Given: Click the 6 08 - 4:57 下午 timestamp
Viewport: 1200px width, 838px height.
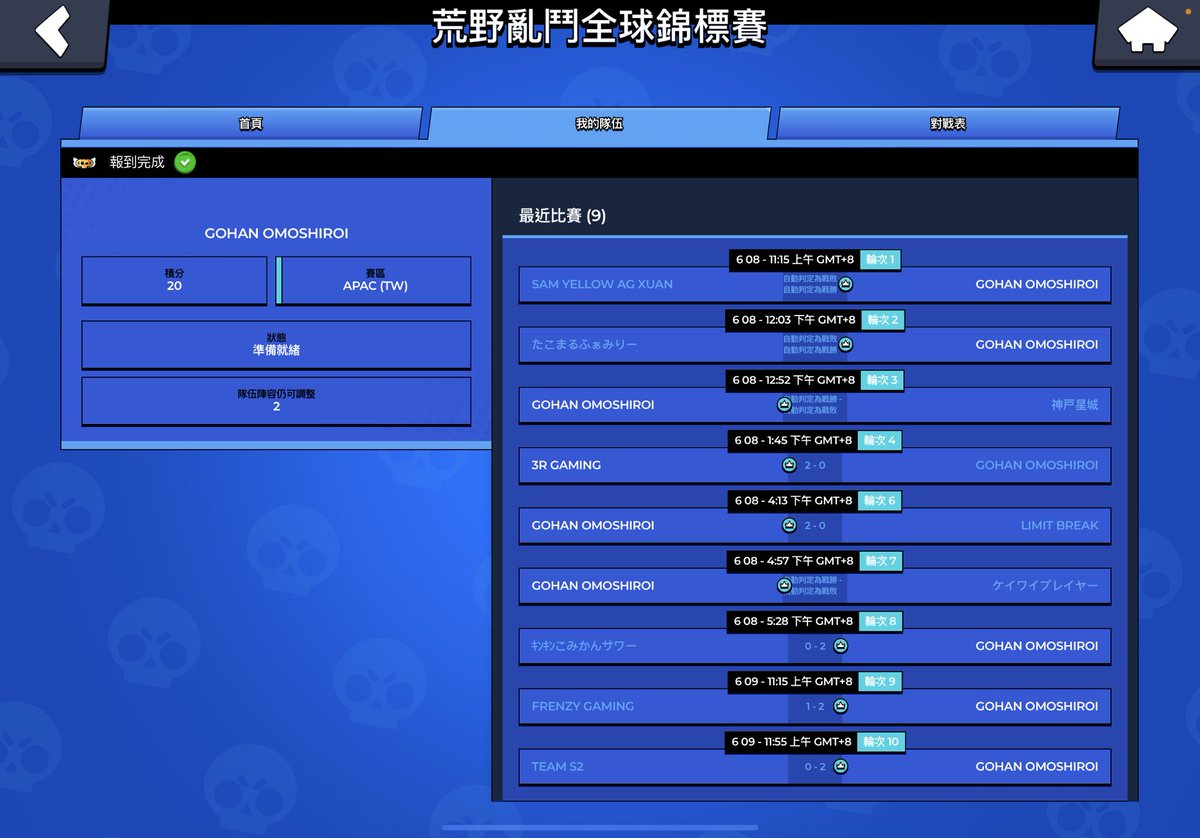Looking at the screenshot, I should (794, 561).
